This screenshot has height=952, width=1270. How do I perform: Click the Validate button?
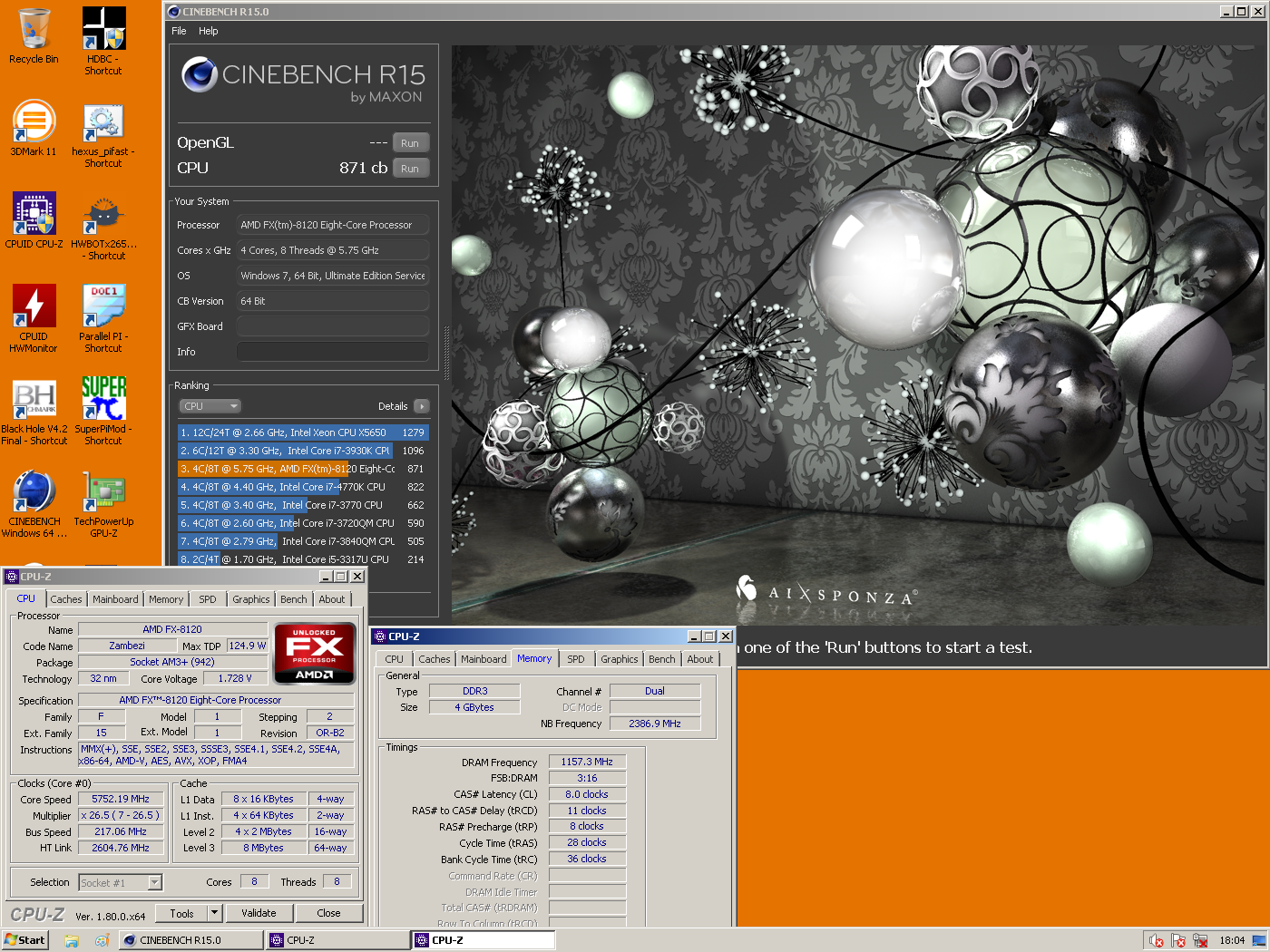point(259,913)
